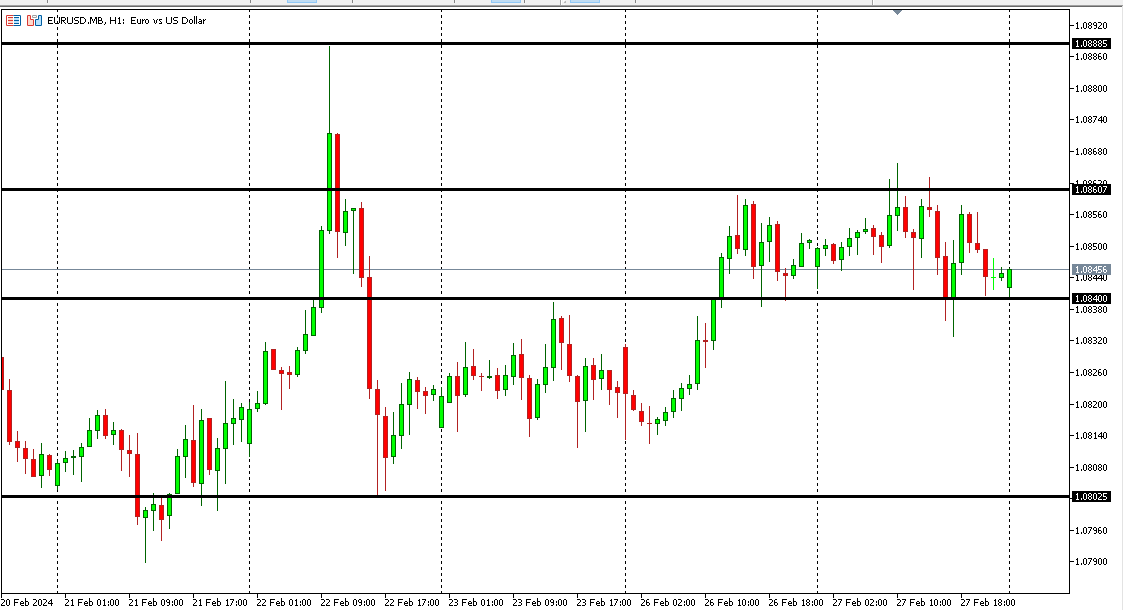Click the 1.08860 price scale label
The height and width of the screenshot is (610, 1123).
point(1091,57)
